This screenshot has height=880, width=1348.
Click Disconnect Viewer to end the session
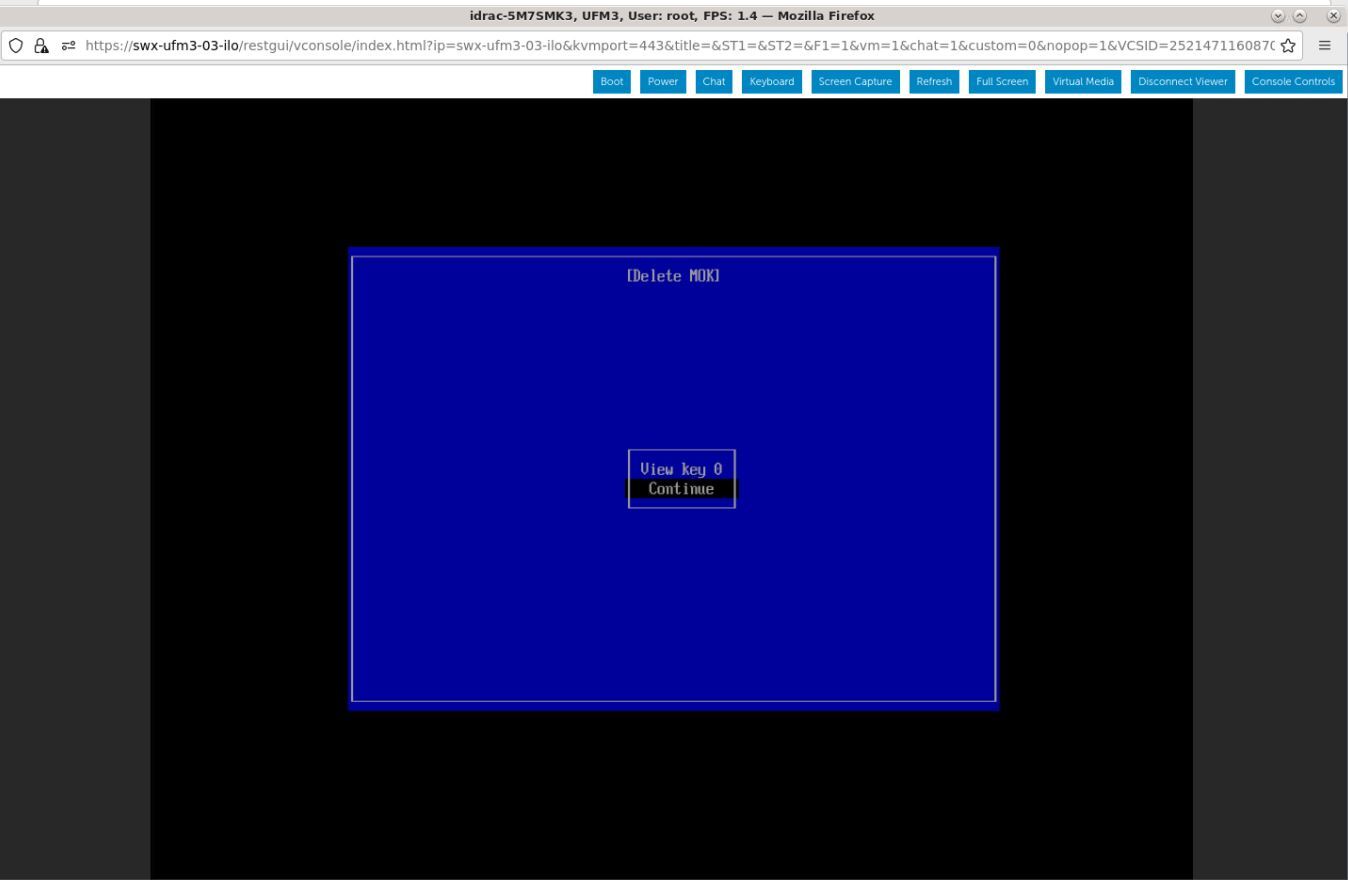pyautogui.click(x=1181, y=81)
